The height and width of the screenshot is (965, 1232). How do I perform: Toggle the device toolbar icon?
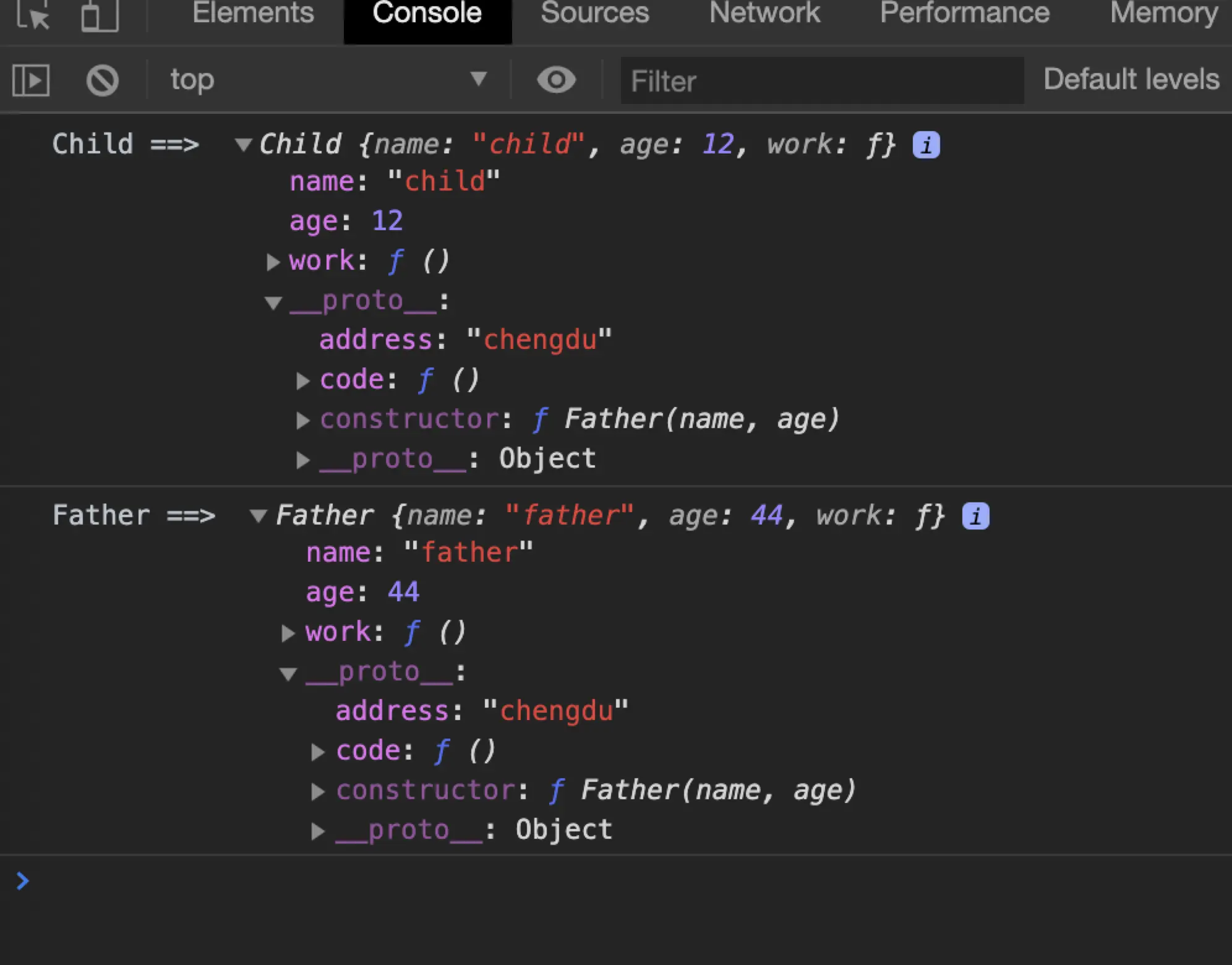coord(100,15)
